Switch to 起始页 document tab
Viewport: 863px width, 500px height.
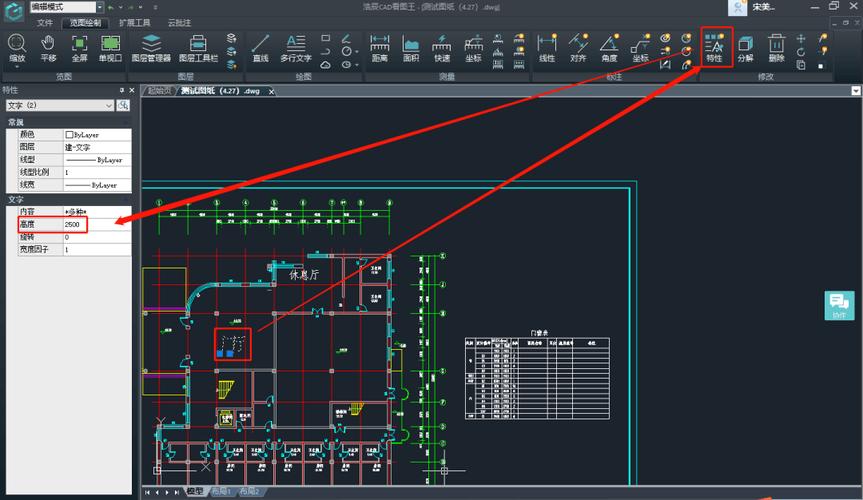coord(159,91)
